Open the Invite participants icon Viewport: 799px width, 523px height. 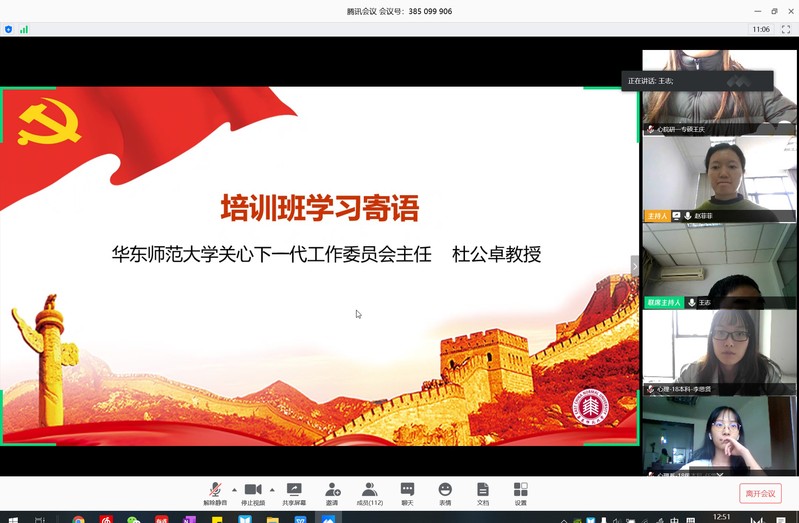[x=332, y=490]
